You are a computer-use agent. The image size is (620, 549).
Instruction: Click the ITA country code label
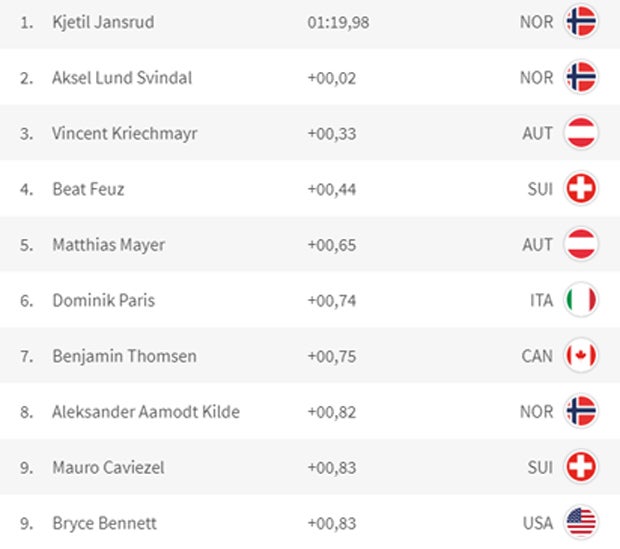[x=538, y=300]
